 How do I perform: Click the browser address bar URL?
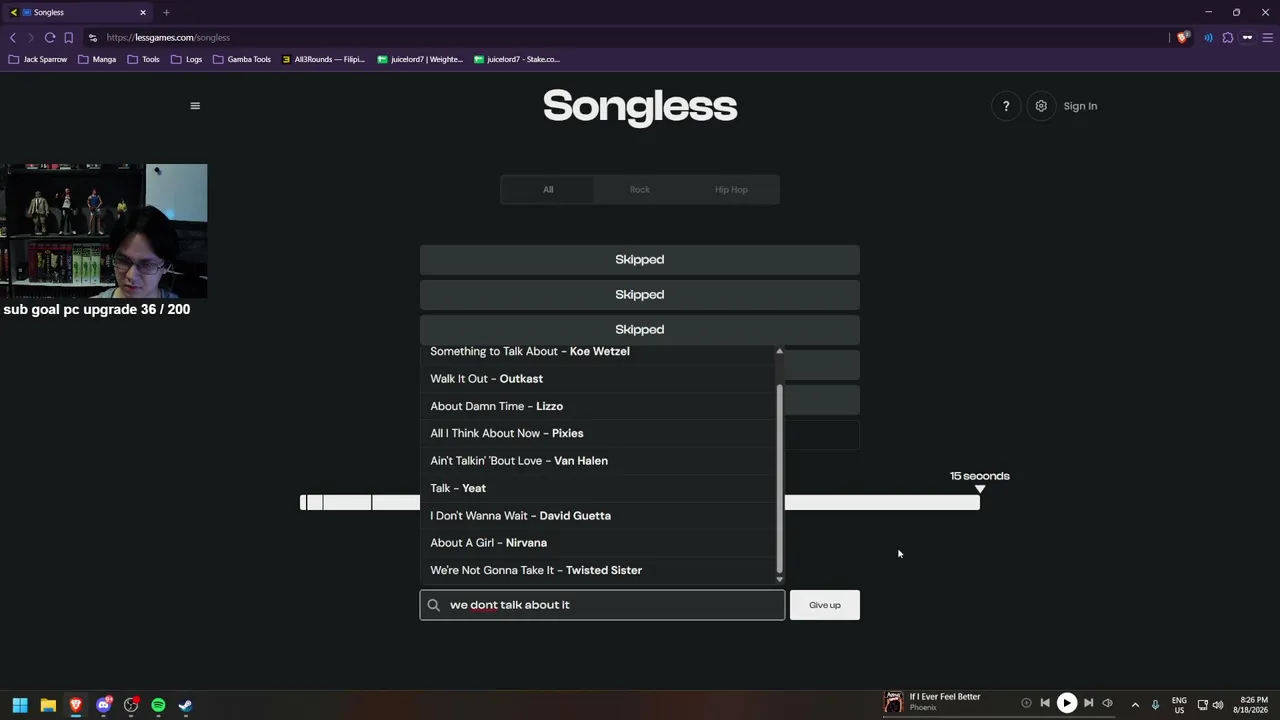168,38
